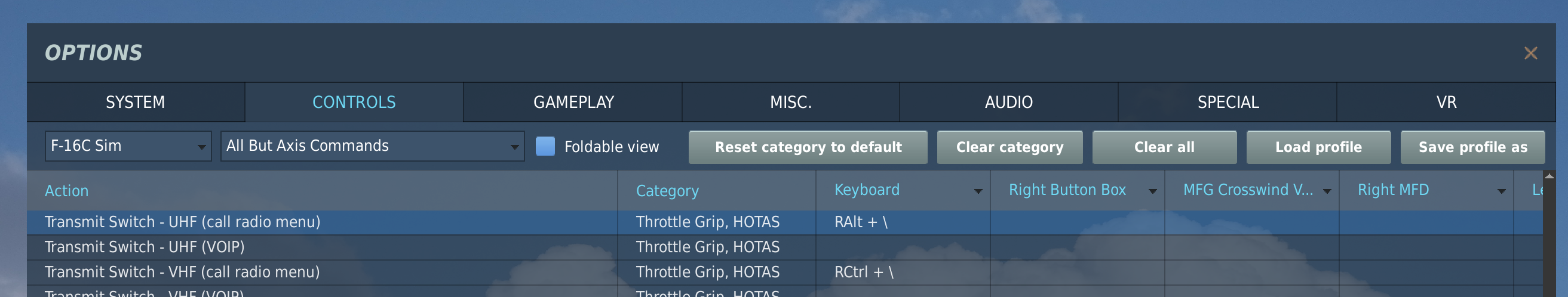Open the MFG Crosswind column arrow
Viewport: 1568px width, 297px height.
1327,191
